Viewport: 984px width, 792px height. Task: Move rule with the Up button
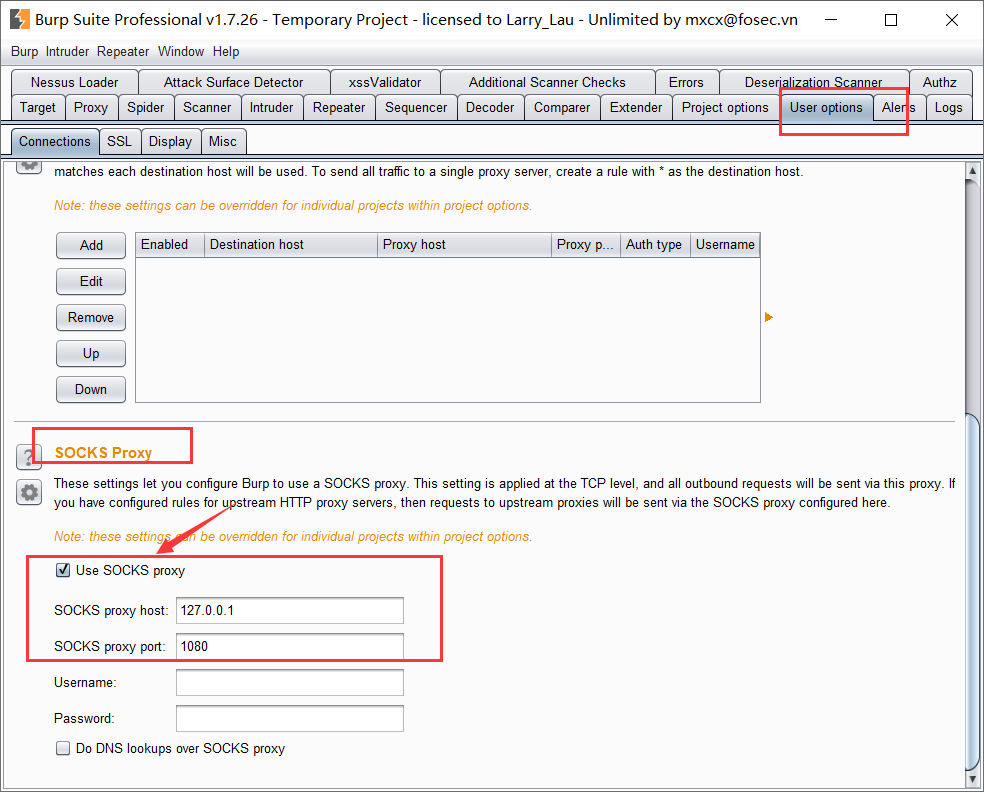point(91,353)
